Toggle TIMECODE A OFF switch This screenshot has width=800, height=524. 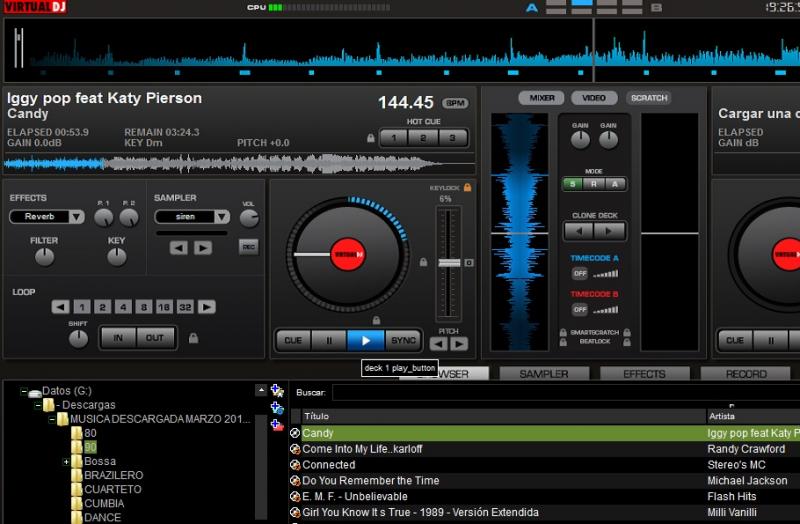580,273
